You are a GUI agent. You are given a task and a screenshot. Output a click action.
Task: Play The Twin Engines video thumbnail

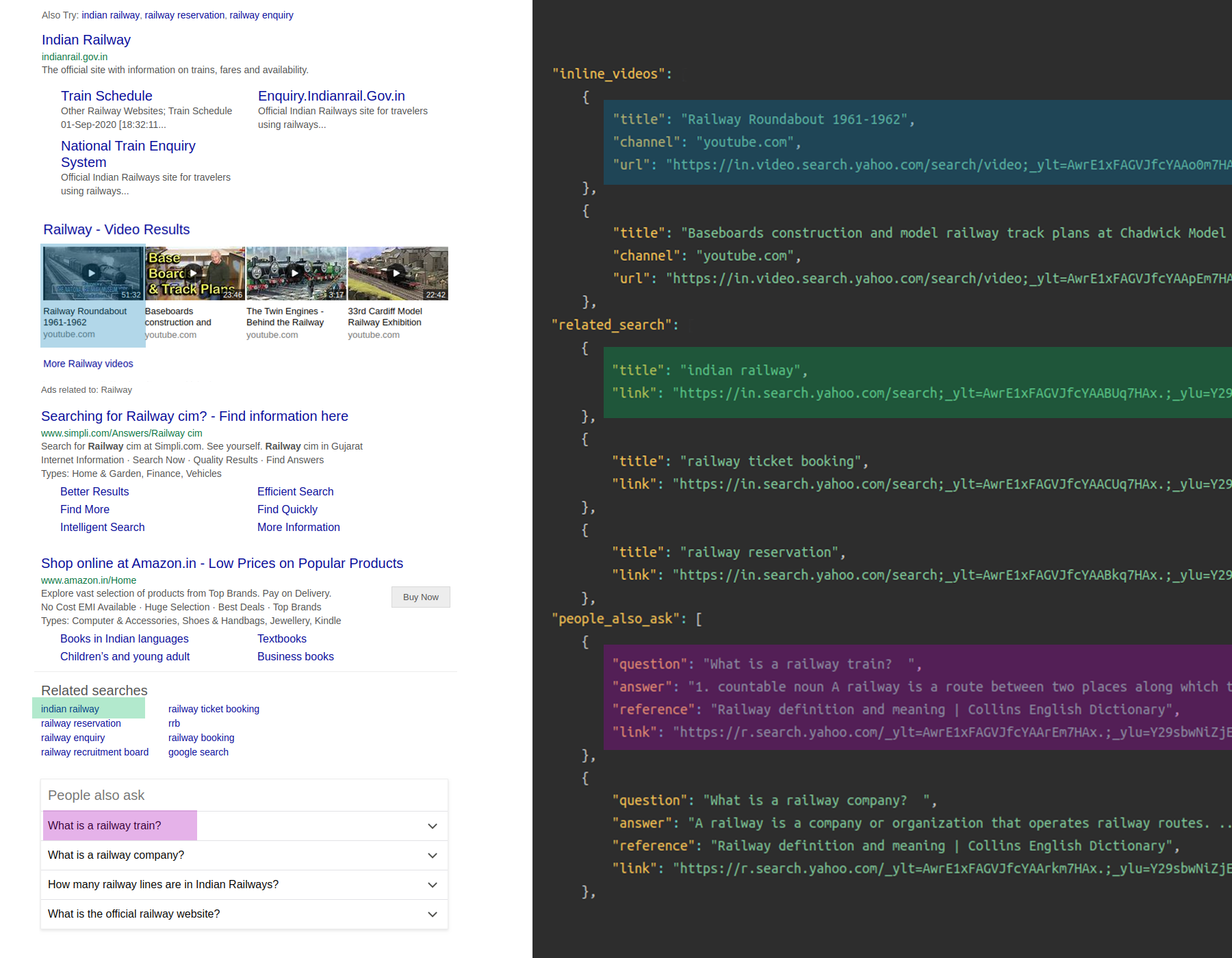click(x=296, y=273)
